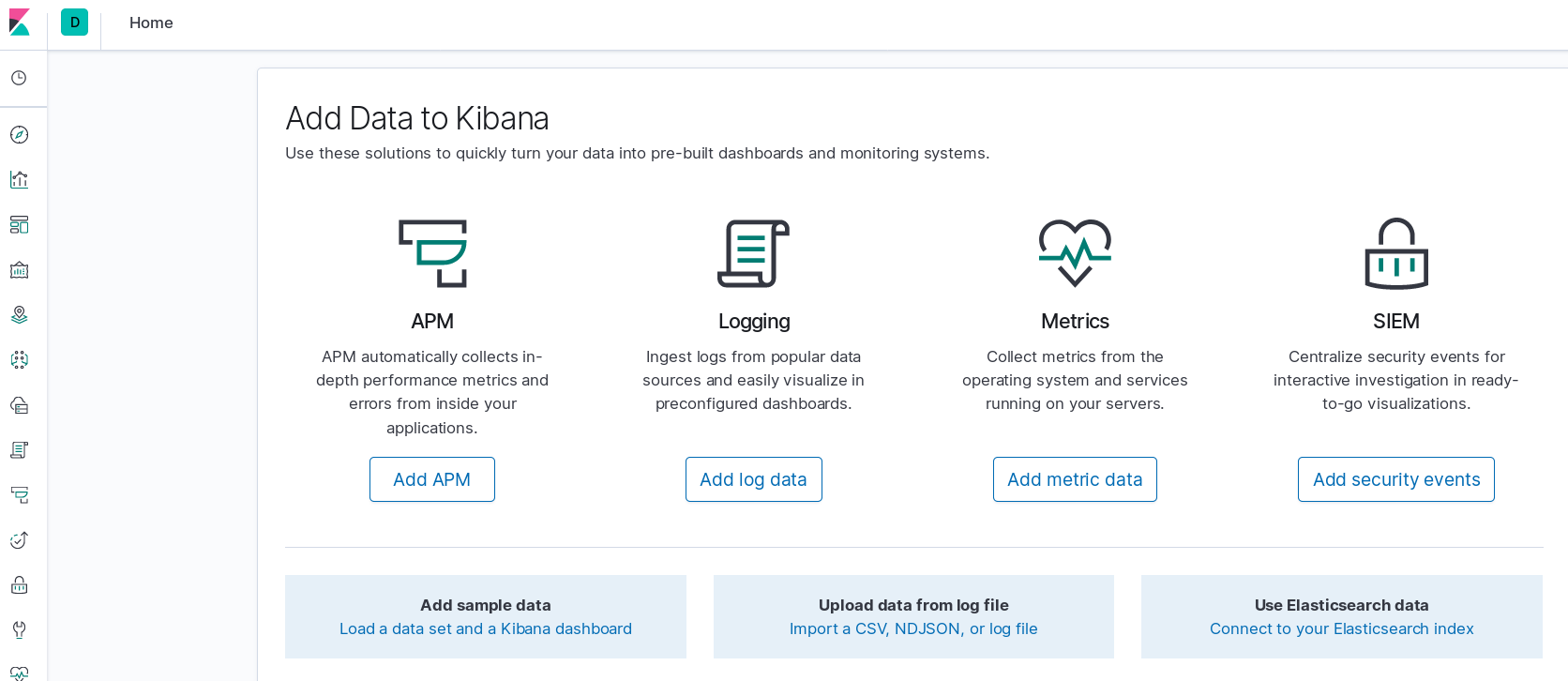Open Stack Monitoring heartbeat icon in sidebar
Image resolution: width=1568 pixels, height=681 pixels.
(19, 673)
